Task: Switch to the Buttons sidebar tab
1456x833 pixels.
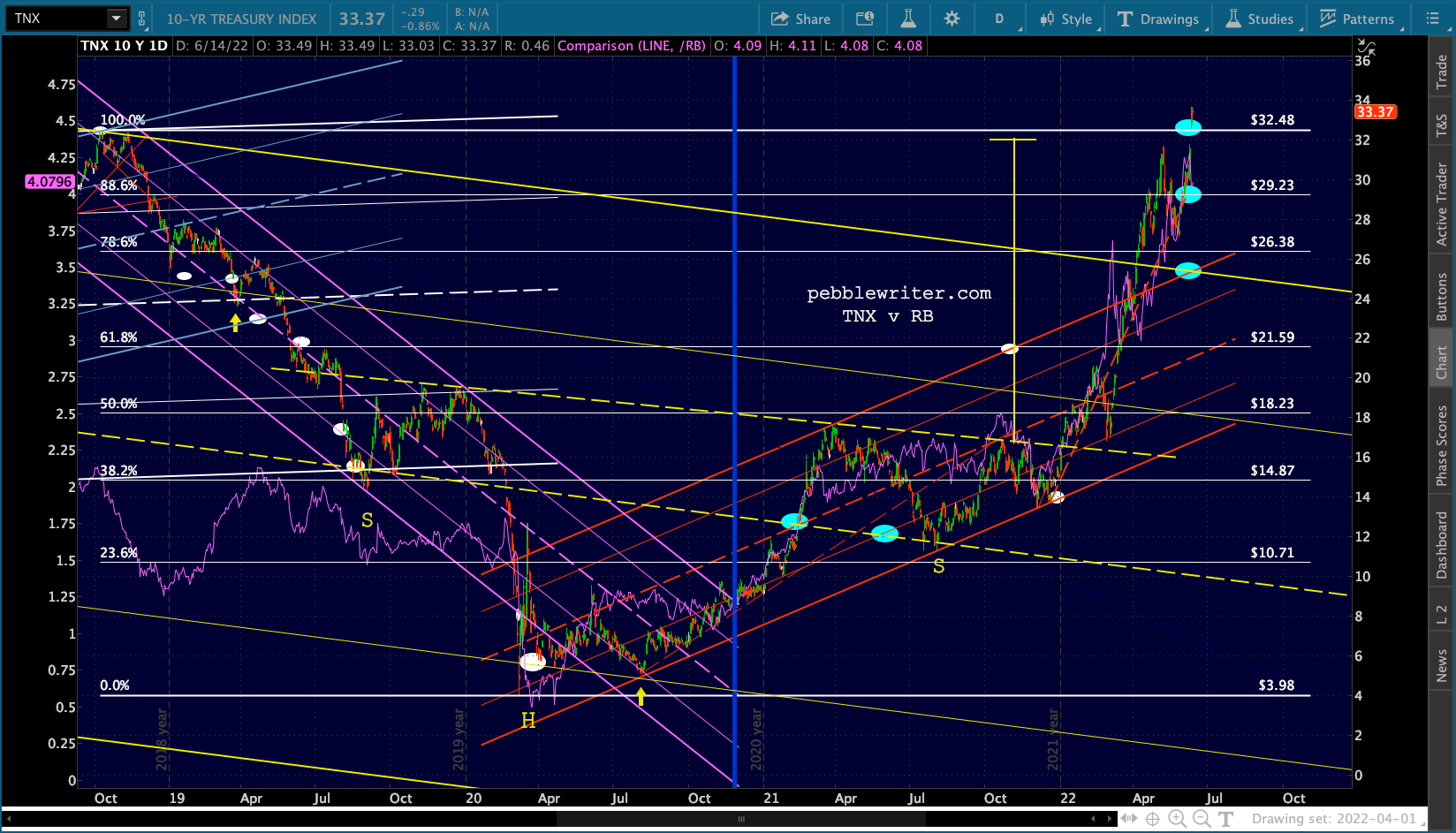Action: (x=1442, y=296)
